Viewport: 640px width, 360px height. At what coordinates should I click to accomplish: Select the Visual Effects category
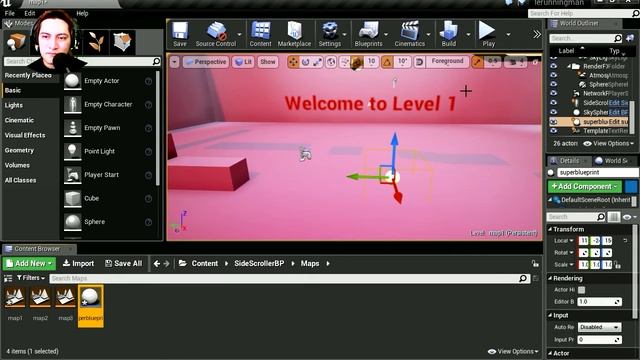(25, 135)
